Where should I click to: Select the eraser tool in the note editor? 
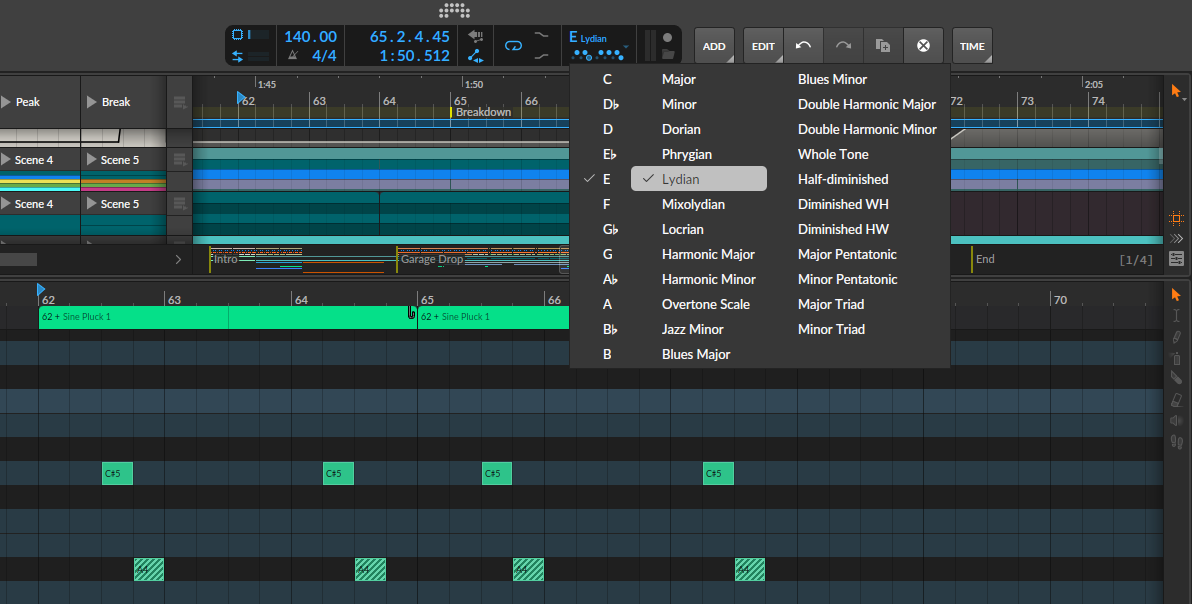pos(1176,400)
